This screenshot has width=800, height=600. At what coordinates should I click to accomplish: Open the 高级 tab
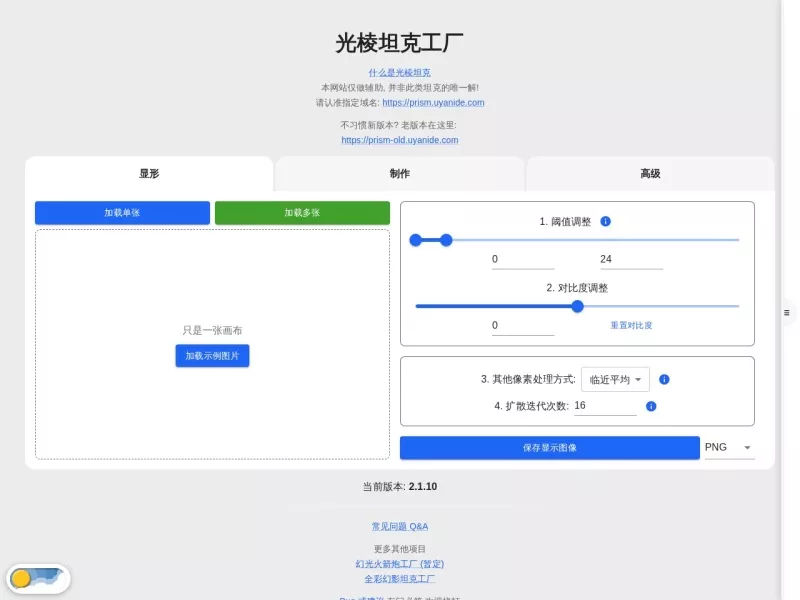650,174
